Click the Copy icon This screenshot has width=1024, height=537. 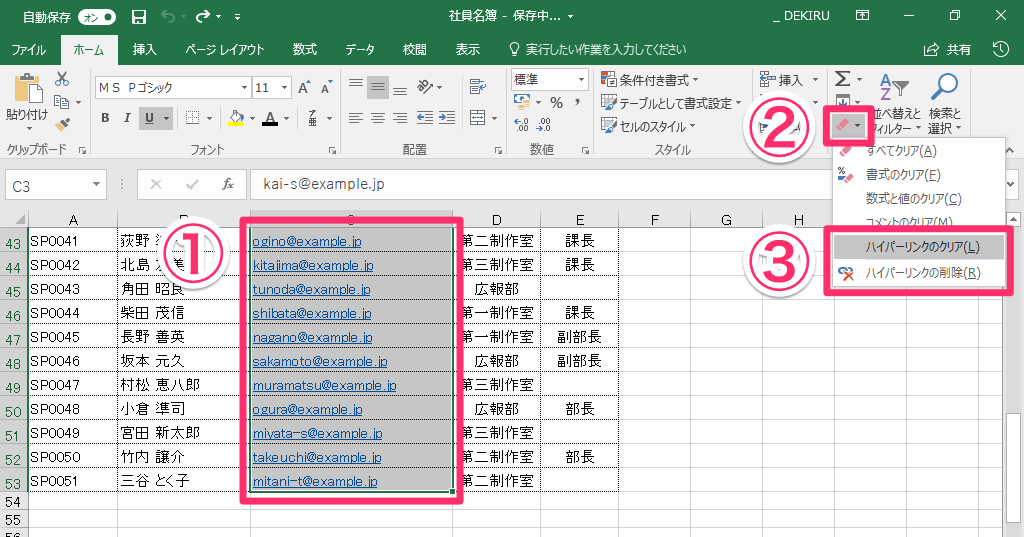coord(62,102)
